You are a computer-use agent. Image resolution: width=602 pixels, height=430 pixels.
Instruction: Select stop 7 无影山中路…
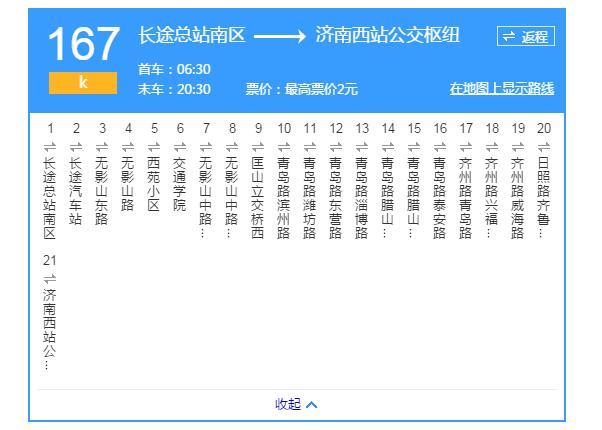(x=206, y=198)
